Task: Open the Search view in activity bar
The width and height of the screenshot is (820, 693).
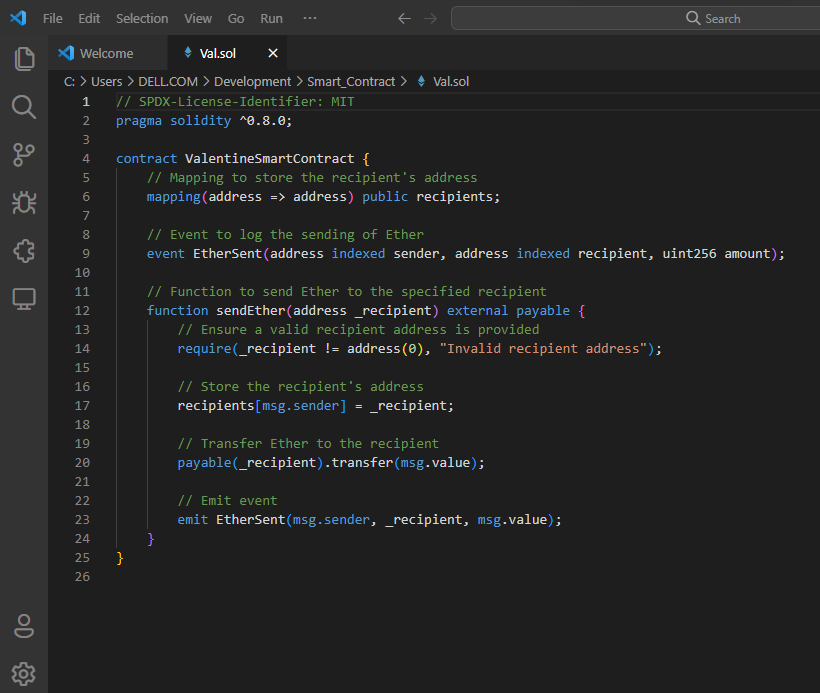Action: pos(24,107)
